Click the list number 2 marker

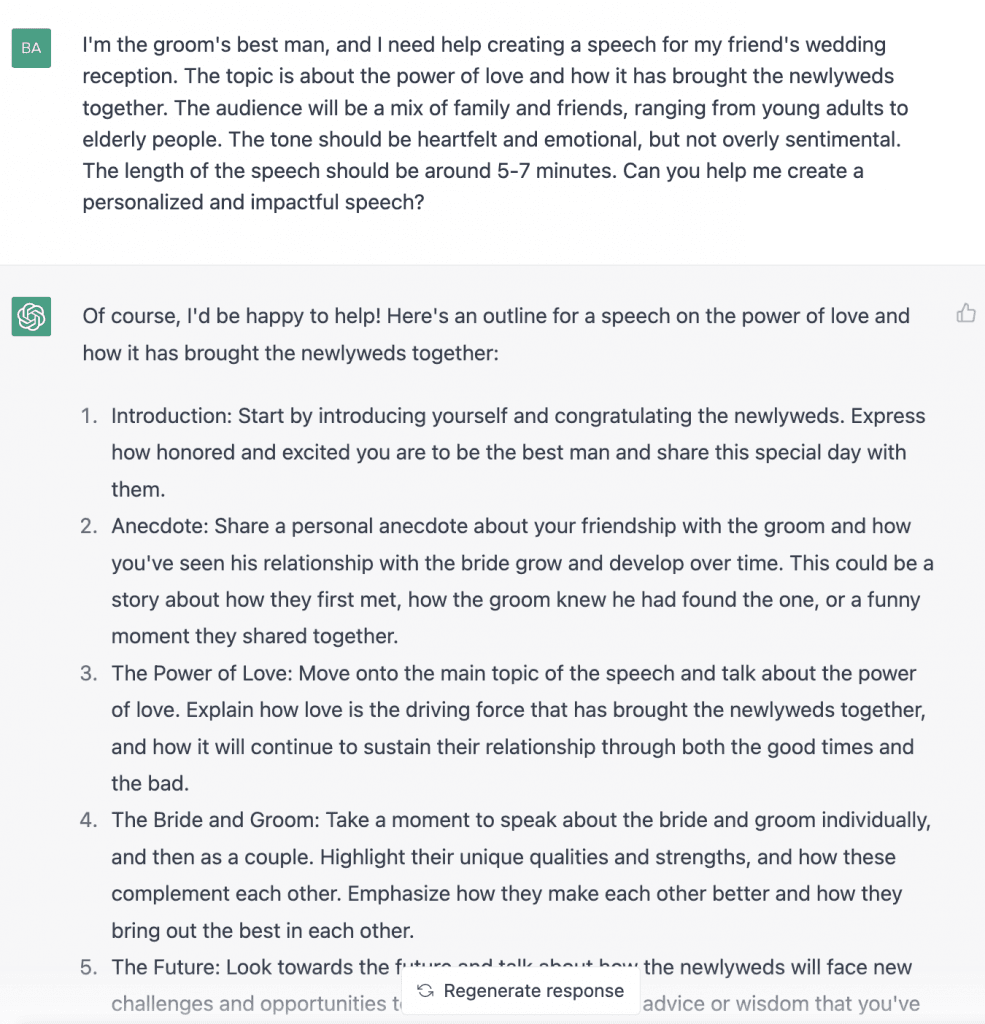click(x=90, y=526)
